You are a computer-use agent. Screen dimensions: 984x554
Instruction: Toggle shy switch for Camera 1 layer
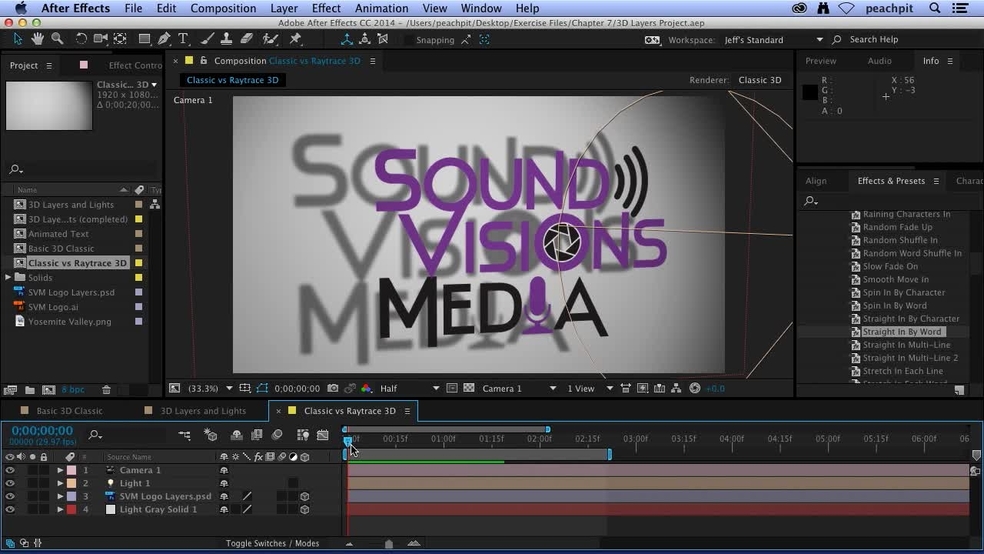tap(224, 470)
